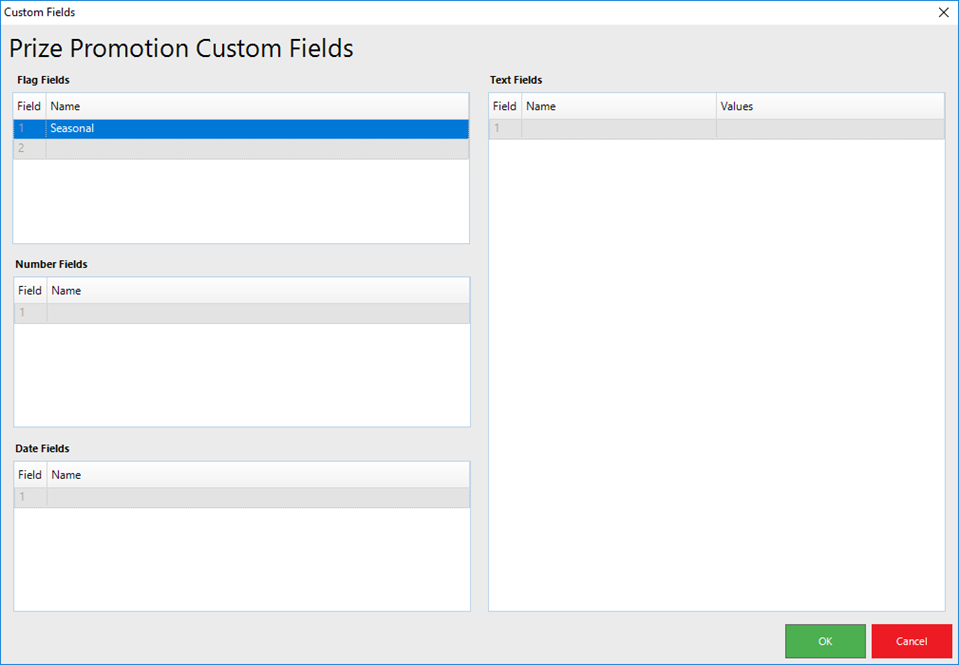Click Name column header in Date Fields
Image resolution: width=959 pixels, height=665 pixels.
click(258, 475)
